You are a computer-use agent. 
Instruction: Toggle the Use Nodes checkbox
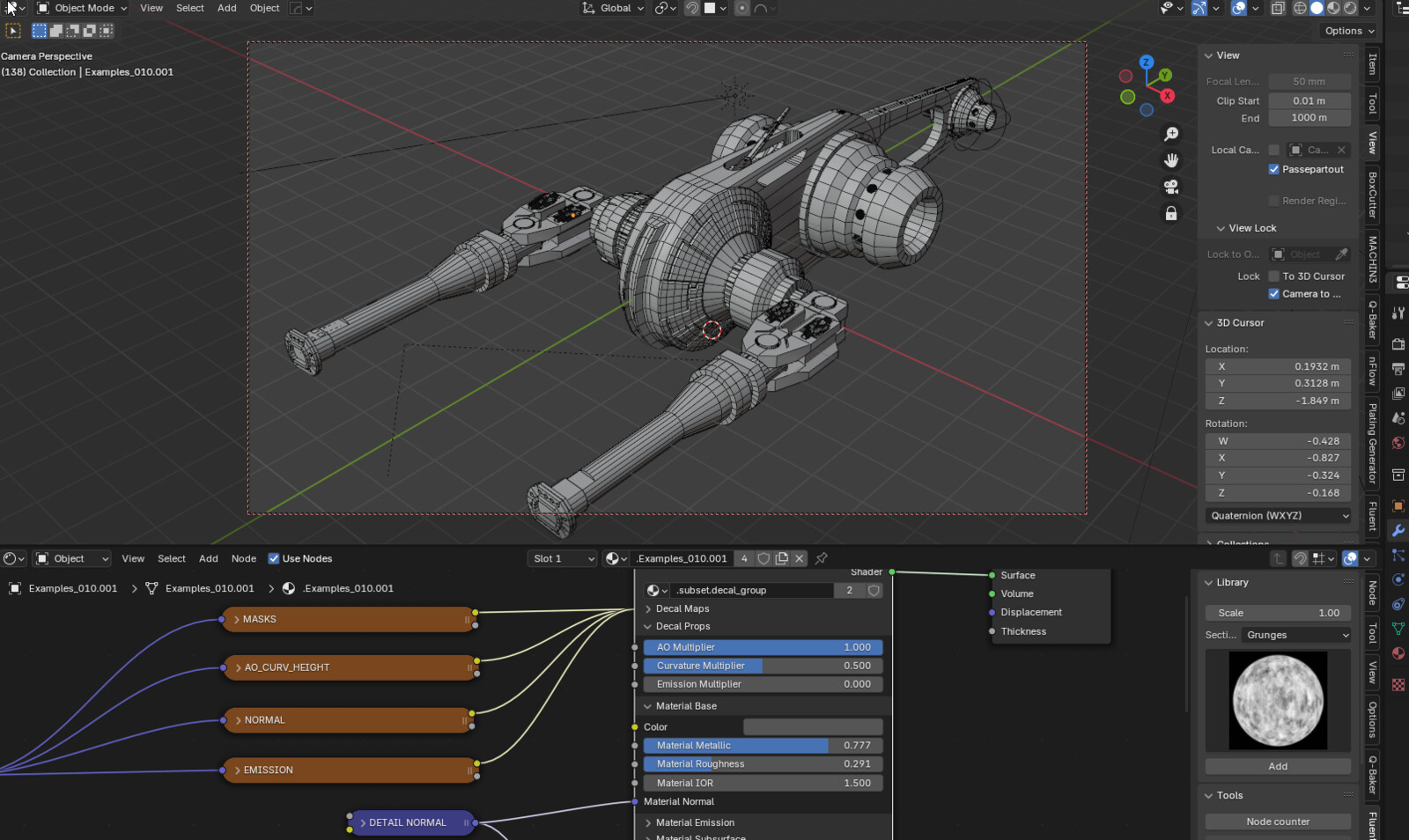point(274,558)
